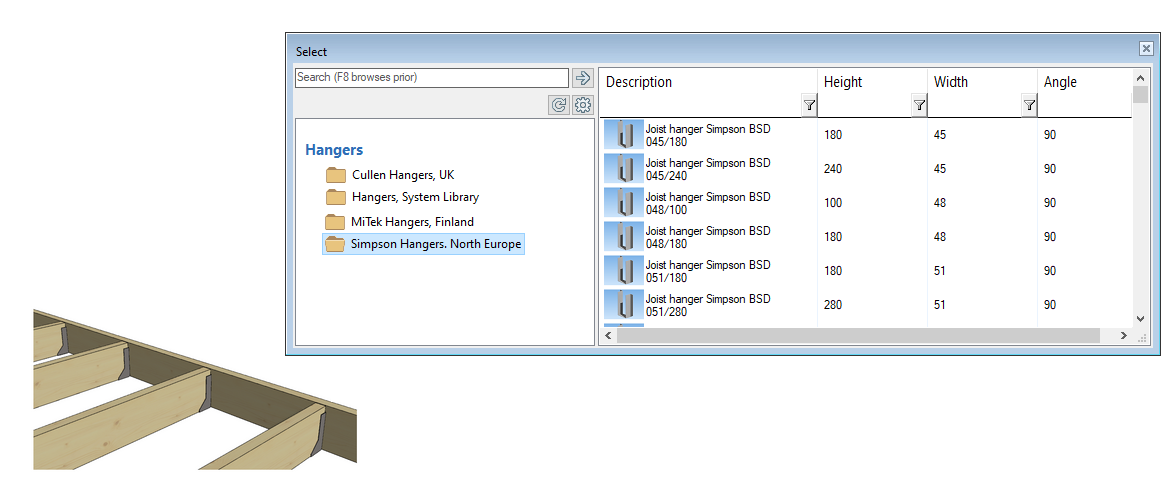Click into the search input field
The width and height of the screenshot is (1171, 487).
tap(431, 77)
